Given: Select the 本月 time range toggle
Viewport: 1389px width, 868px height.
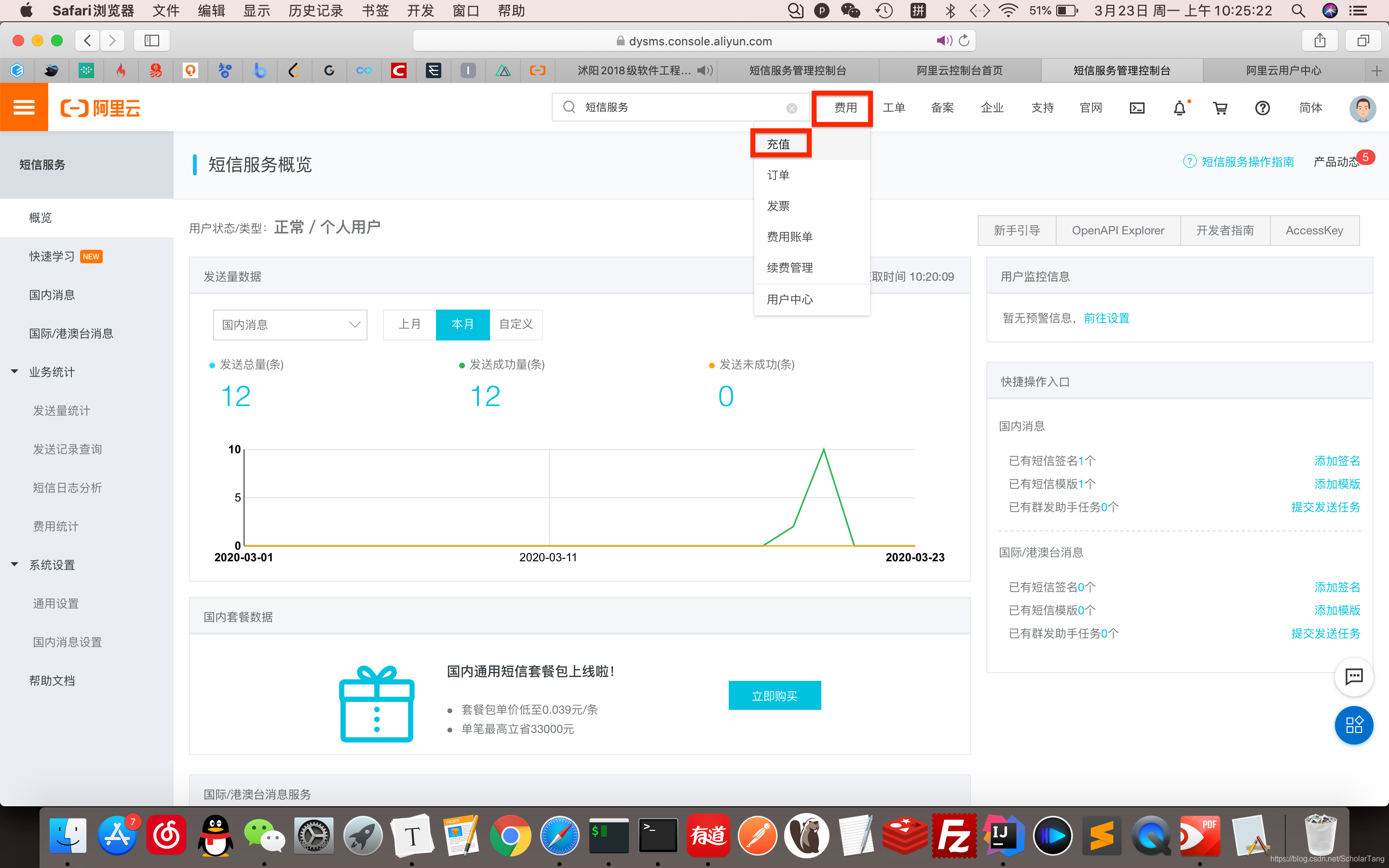Looking at the screenshot, I should (463, 325).
